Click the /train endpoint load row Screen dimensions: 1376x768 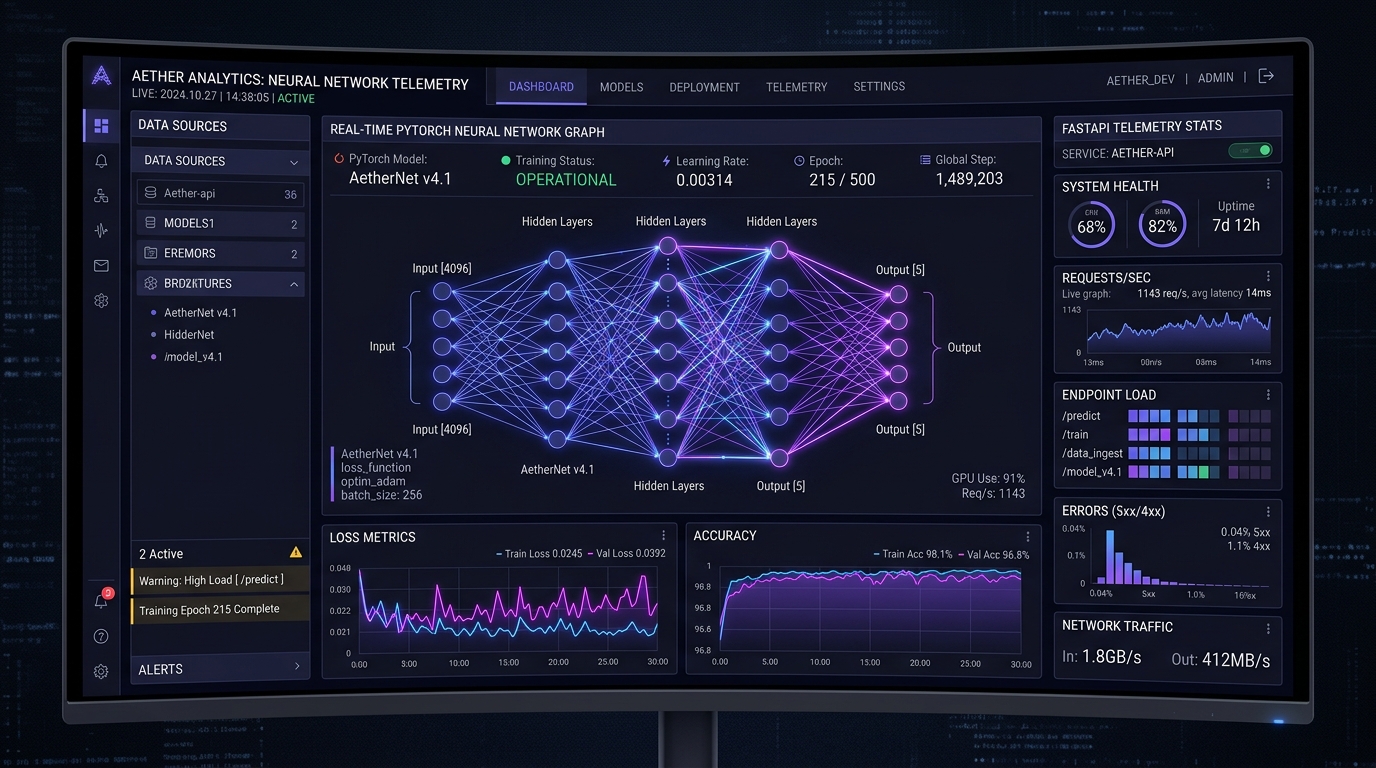click(1166, 434)
